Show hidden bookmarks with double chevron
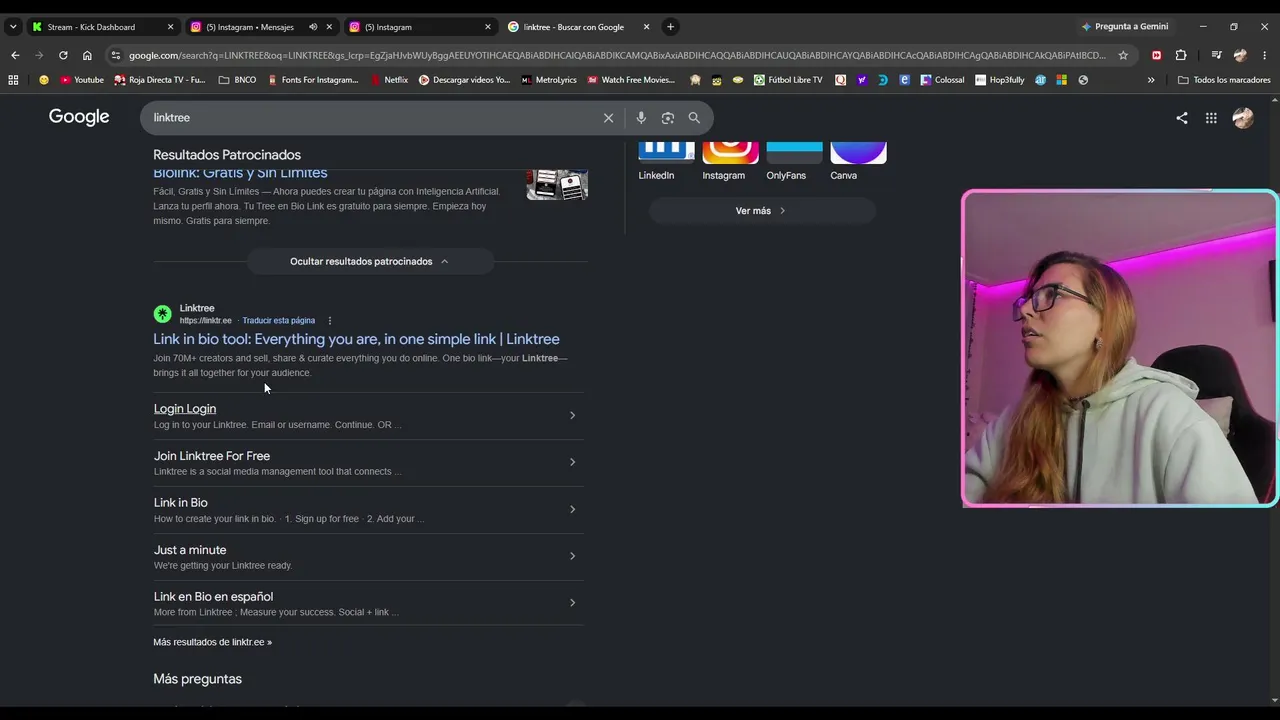 1151,80
